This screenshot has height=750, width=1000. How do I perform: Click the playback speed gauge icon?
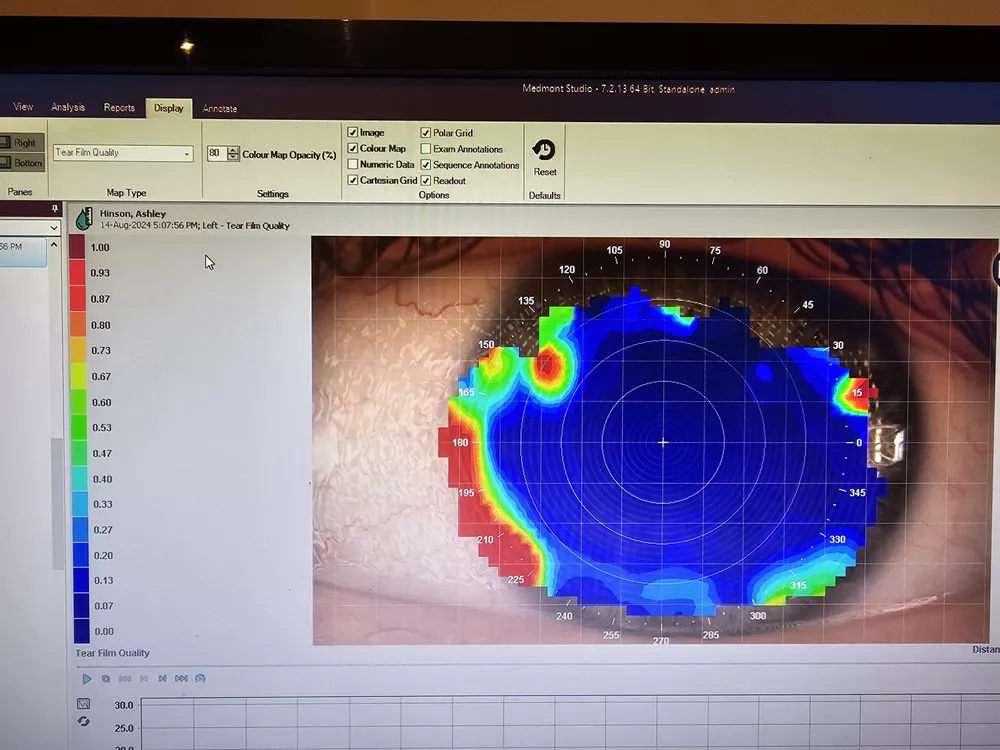200,678
